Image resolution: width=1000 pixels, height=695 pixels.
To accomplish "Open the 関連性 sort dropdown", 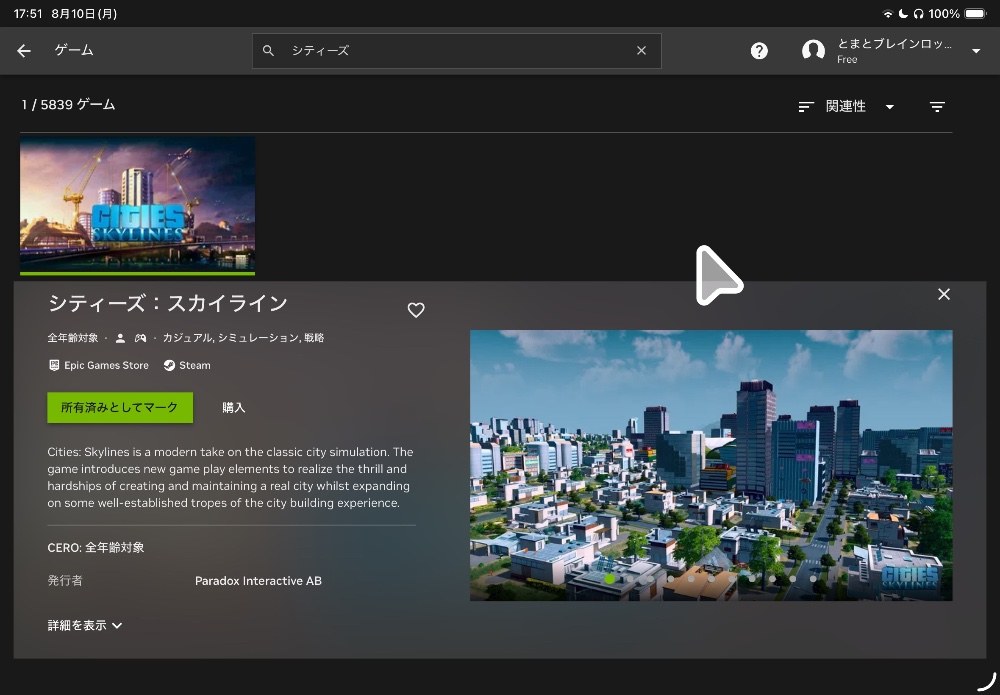I will point(860,106).
